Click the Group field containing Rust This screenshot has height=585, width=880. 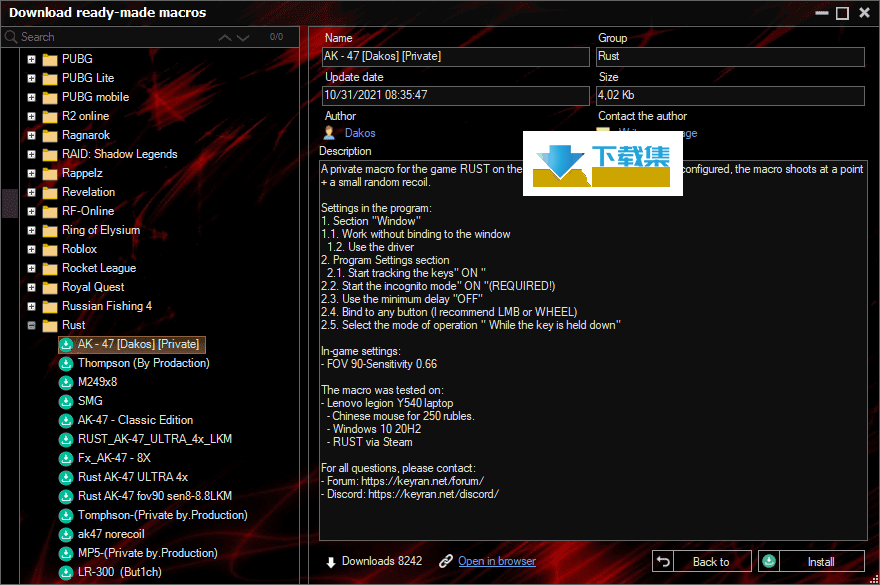point(730,57)
